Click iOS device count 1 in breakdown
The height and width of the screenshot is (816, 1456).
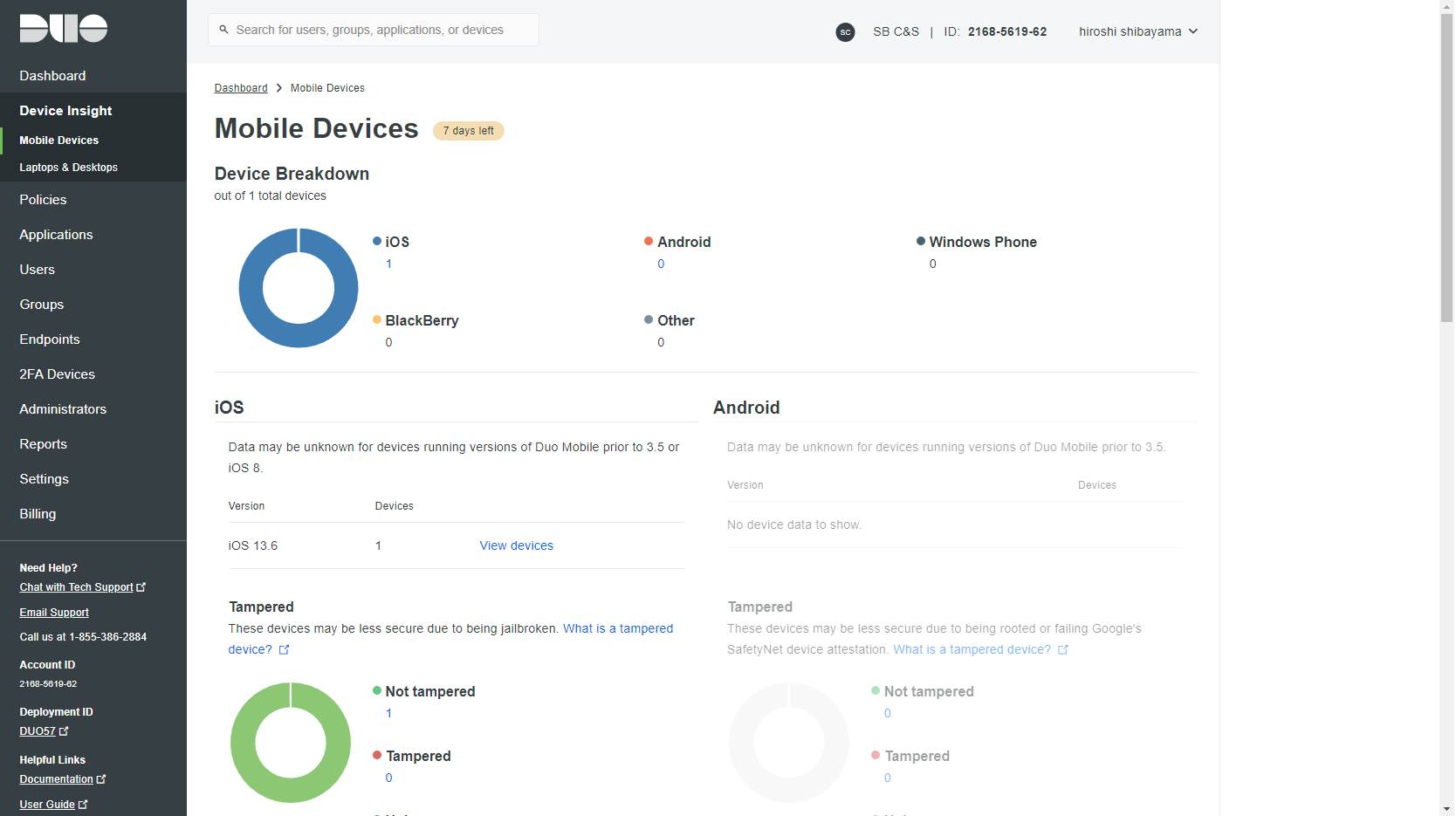389,264
